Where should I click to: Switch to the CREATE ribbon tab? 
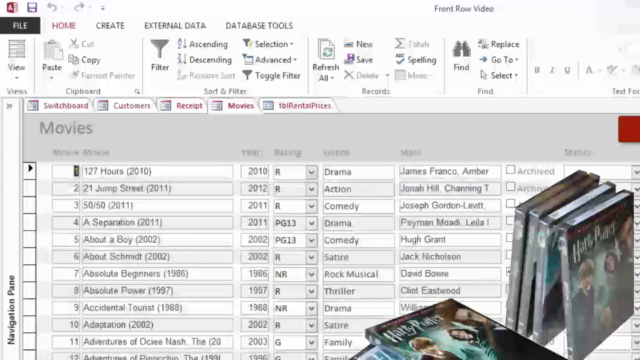(x=110, y=26)
